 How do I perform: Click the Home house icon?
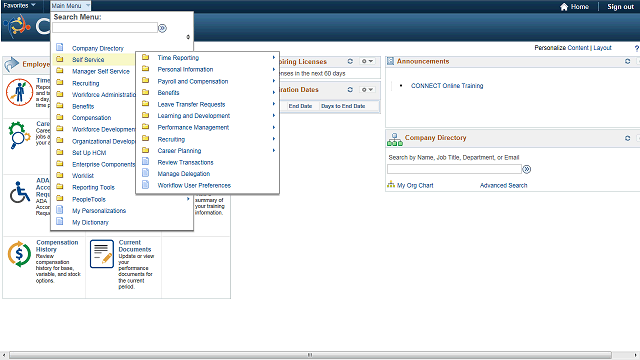[x=564, y=7]
